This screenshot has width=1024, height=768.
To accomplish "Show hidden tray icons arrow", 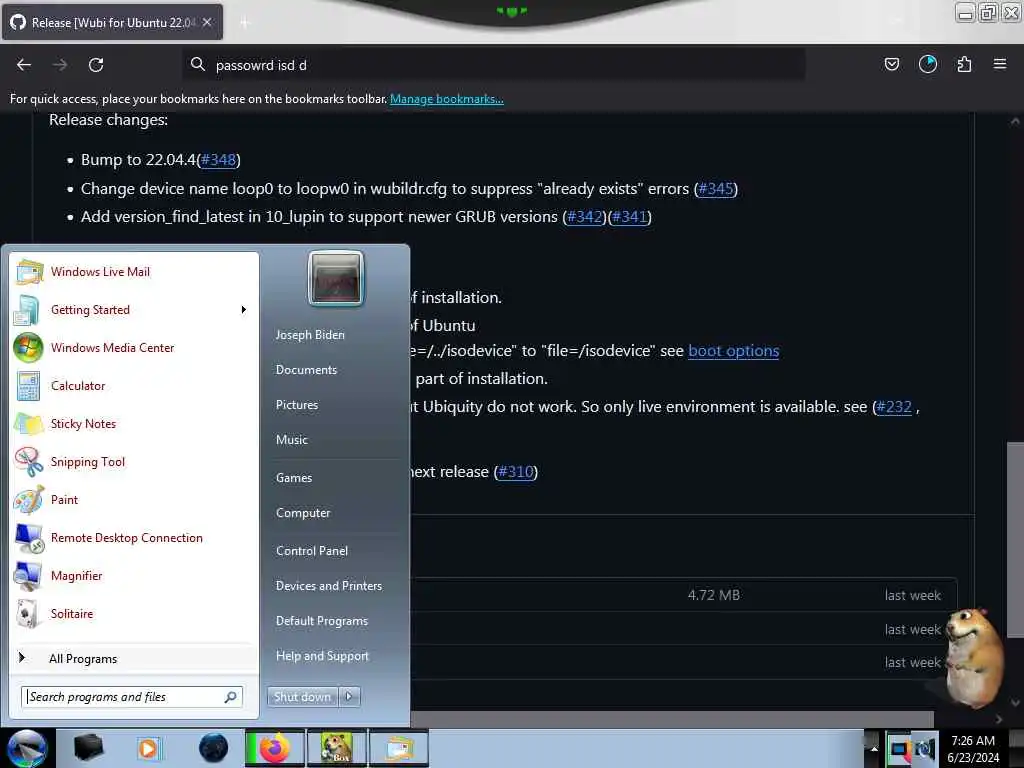I will pyautogui.click(x=874, y=749).
